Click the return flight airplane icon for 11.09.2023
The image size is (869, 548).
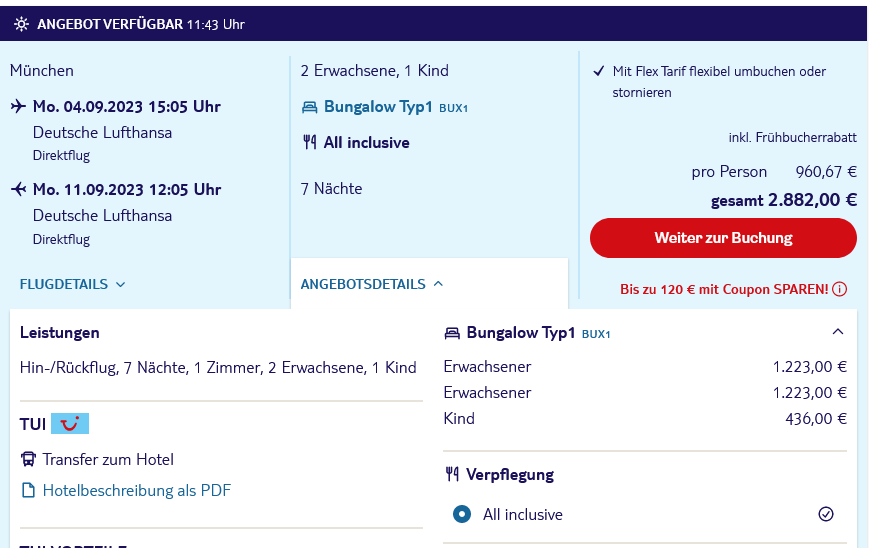pyautogui.click(x=18, y=190)
